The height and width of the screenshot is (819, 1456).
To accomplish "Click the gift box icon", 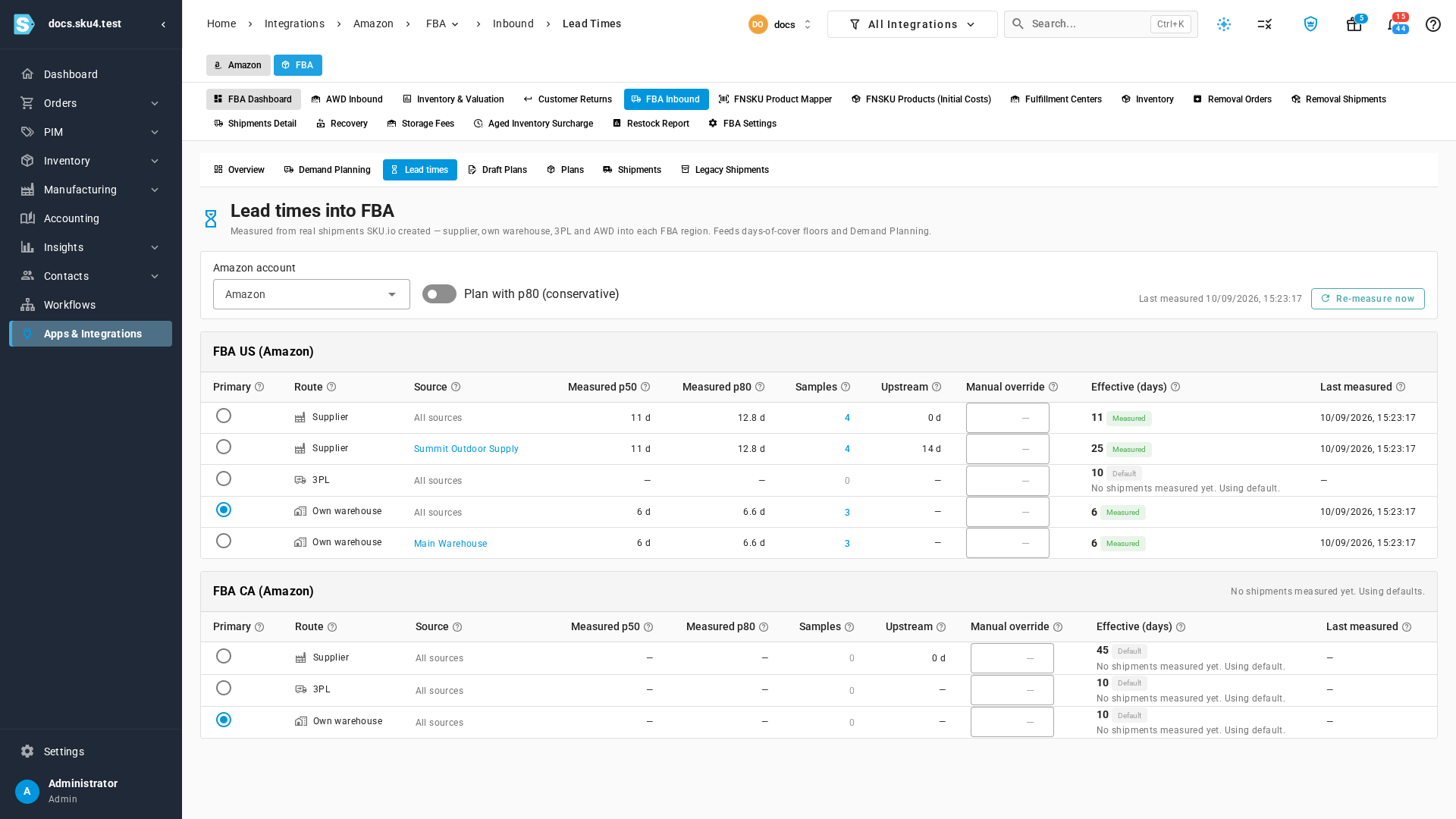I will click(1354, 24).
